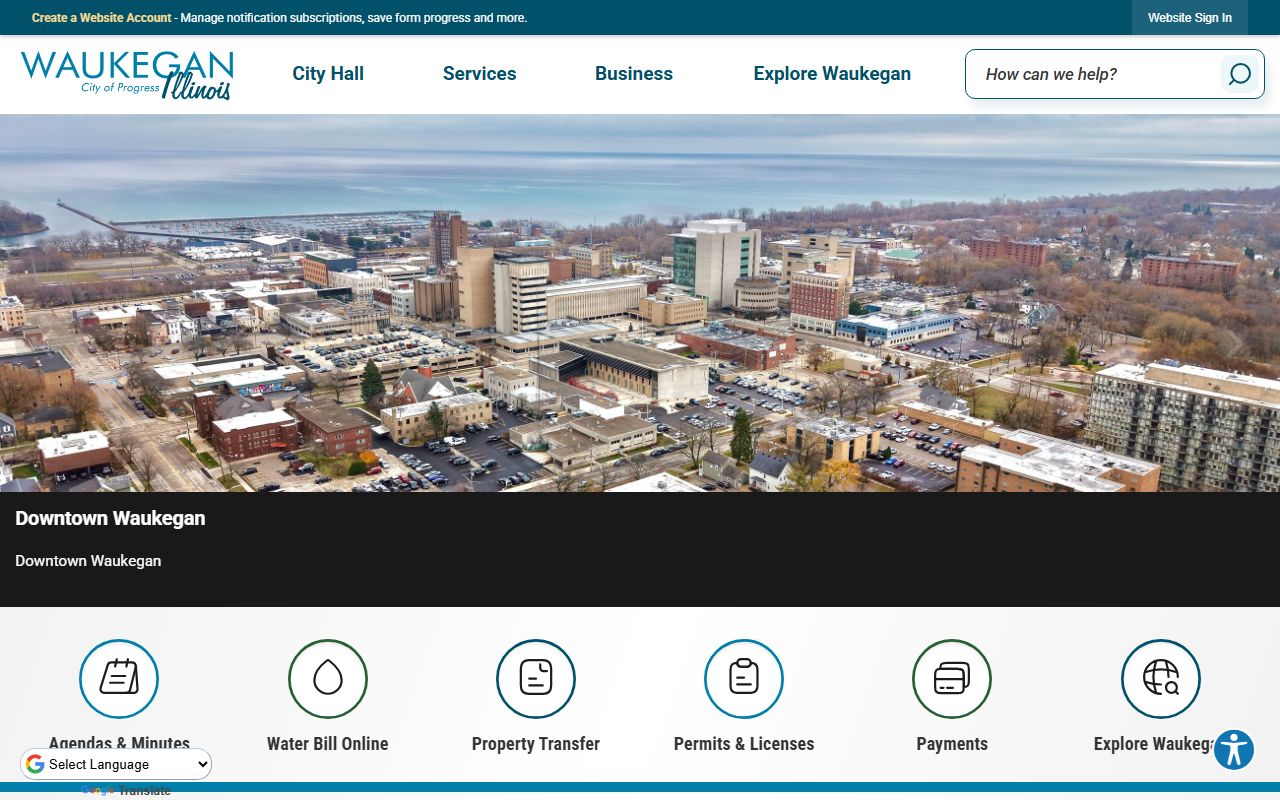Click the Water Bill Online droplet icon
This screenshot has height=800, width=1280.
click(328, 679)
